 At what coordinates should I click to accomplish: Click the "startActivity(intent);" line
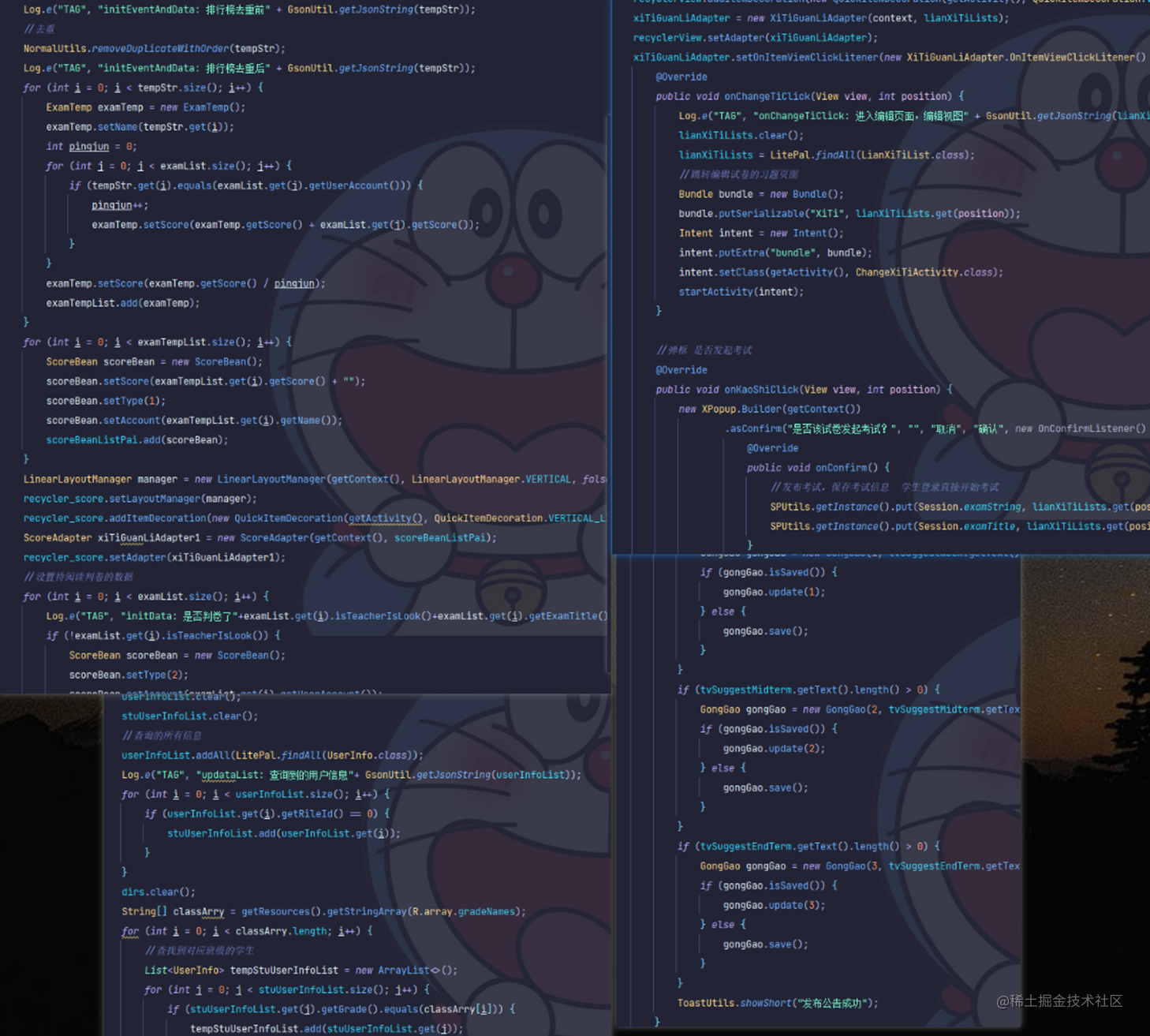point(741,292)
